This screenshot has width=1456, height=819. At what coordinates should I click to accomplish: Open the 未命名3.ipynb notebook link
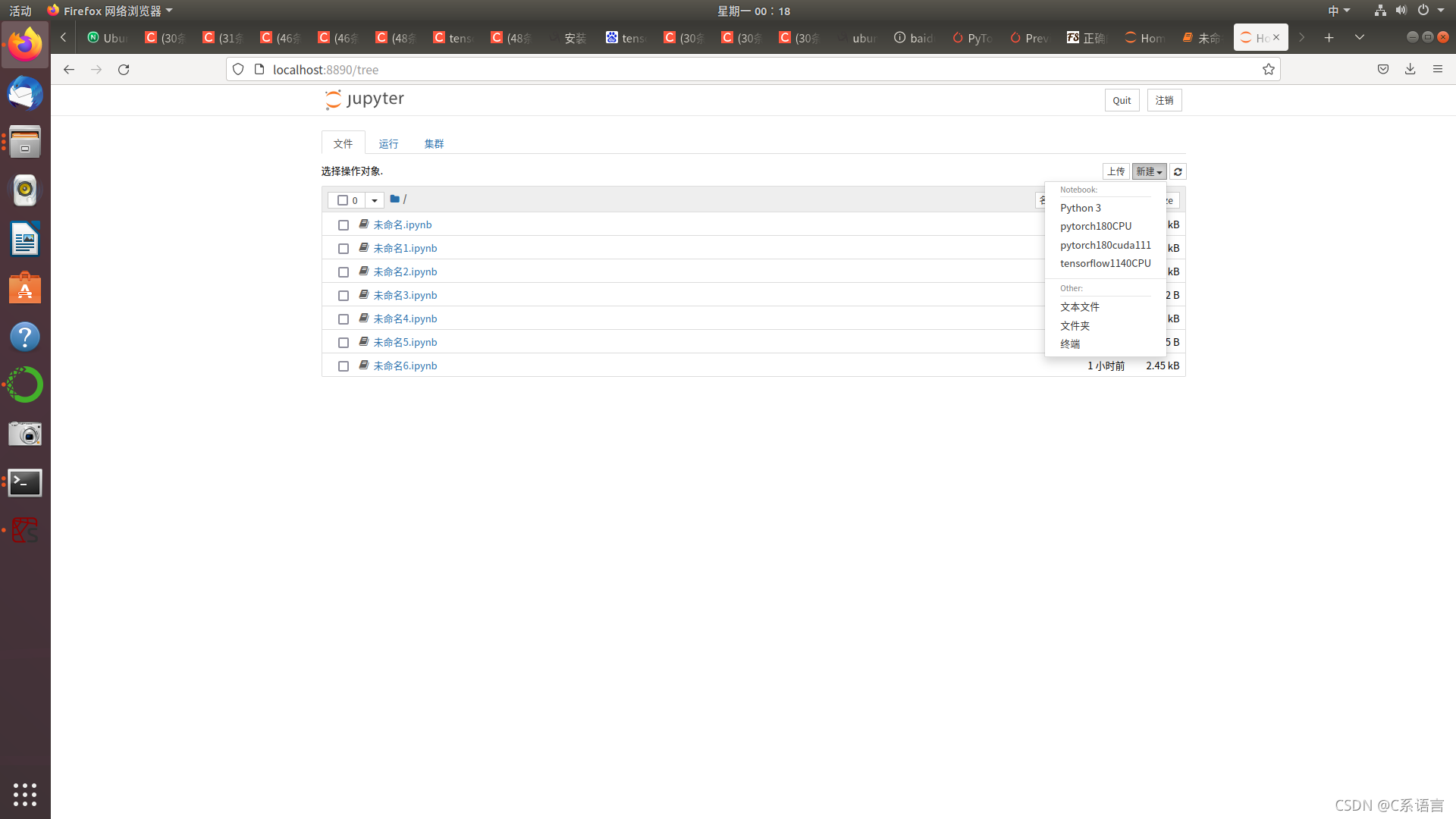pos(405,296)
